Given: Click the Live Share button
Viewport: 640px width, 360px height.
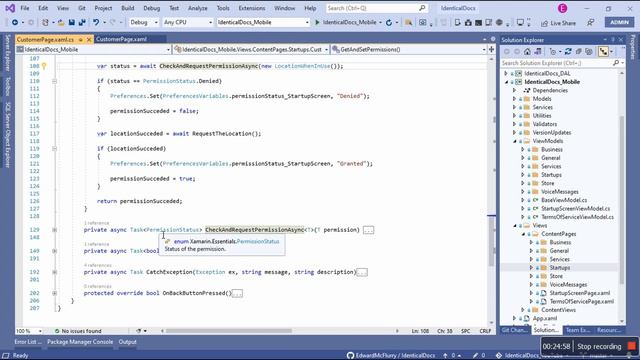Looking at the screenshot, I should tap(558, 23).
